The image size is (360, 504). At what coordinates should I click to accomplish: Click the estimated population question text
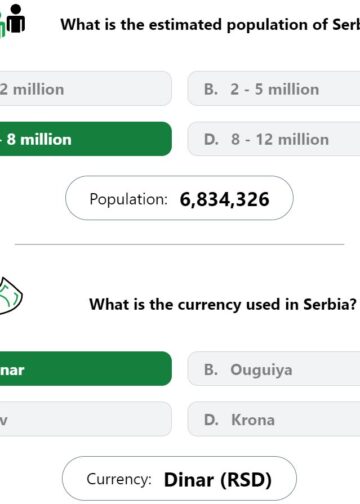tap(210, 25)
